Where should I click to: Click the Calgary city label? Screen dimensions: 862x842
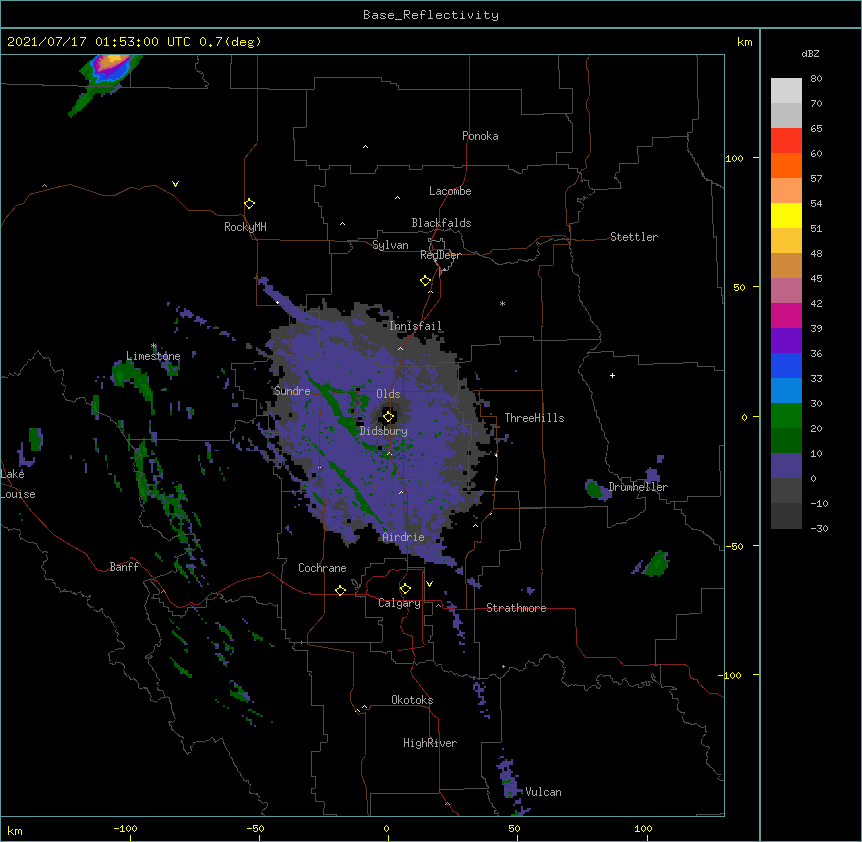(400, 603)
